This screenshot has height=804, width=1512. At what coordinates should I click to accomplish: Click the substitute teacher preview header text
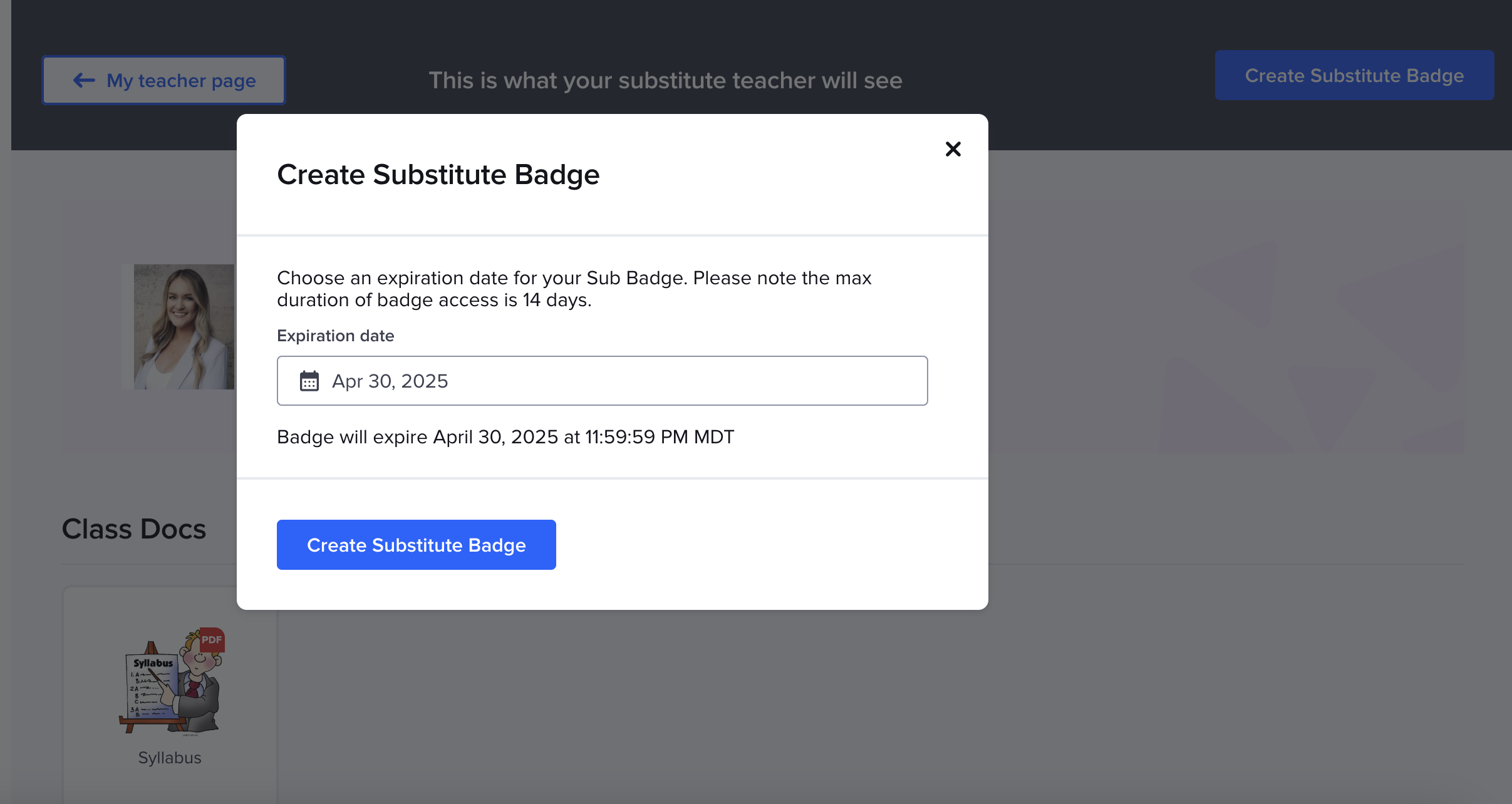point(665,80)
